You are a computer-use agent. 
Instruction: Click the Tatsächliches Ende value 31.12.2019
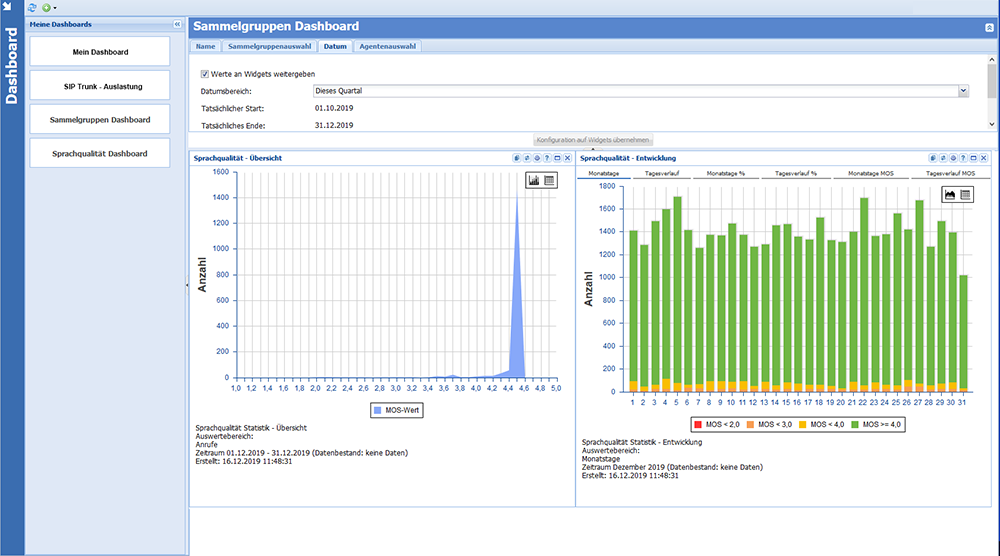334,126
